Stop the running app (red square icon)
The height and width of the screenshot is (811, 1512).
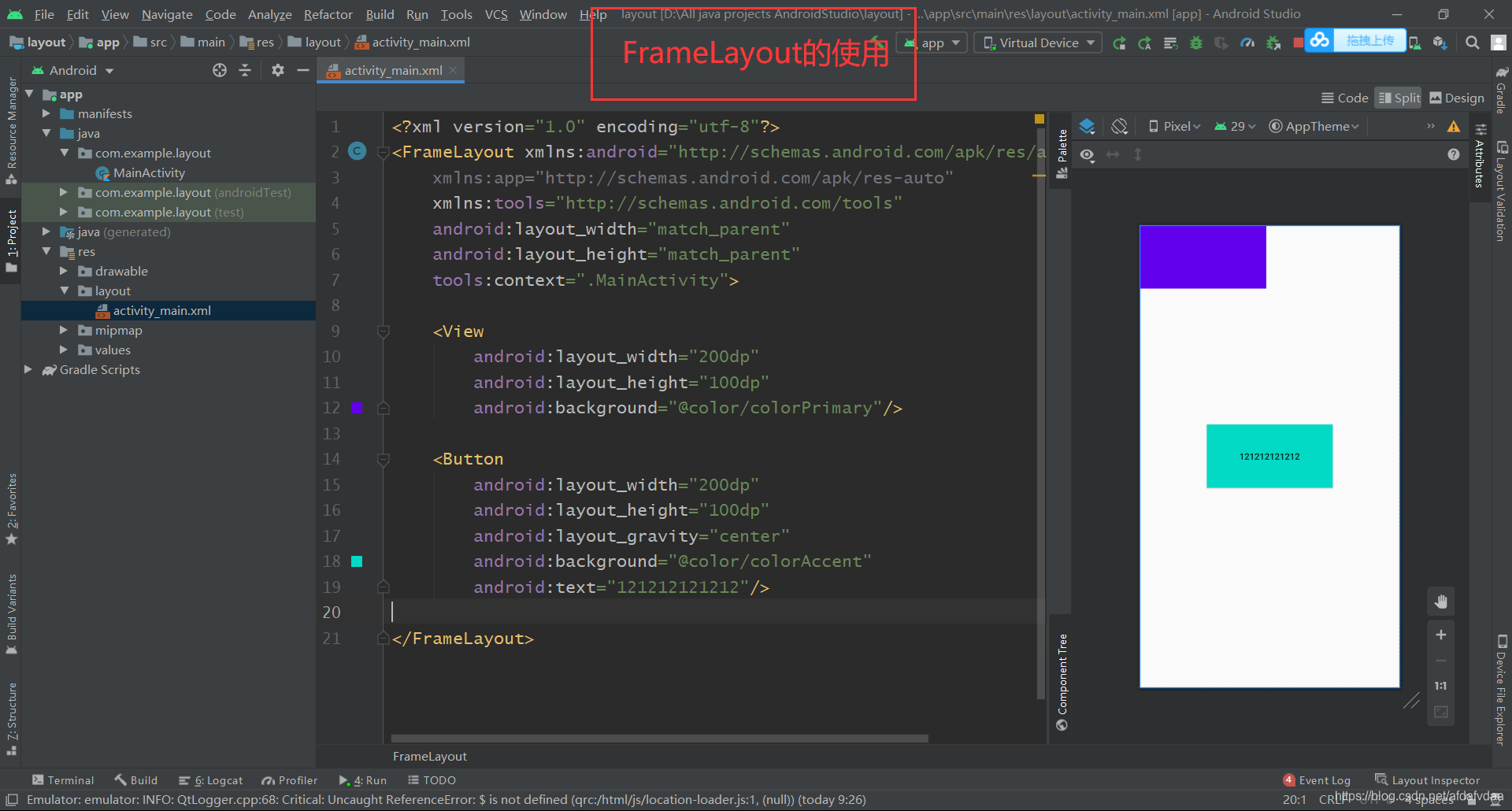1297,42
